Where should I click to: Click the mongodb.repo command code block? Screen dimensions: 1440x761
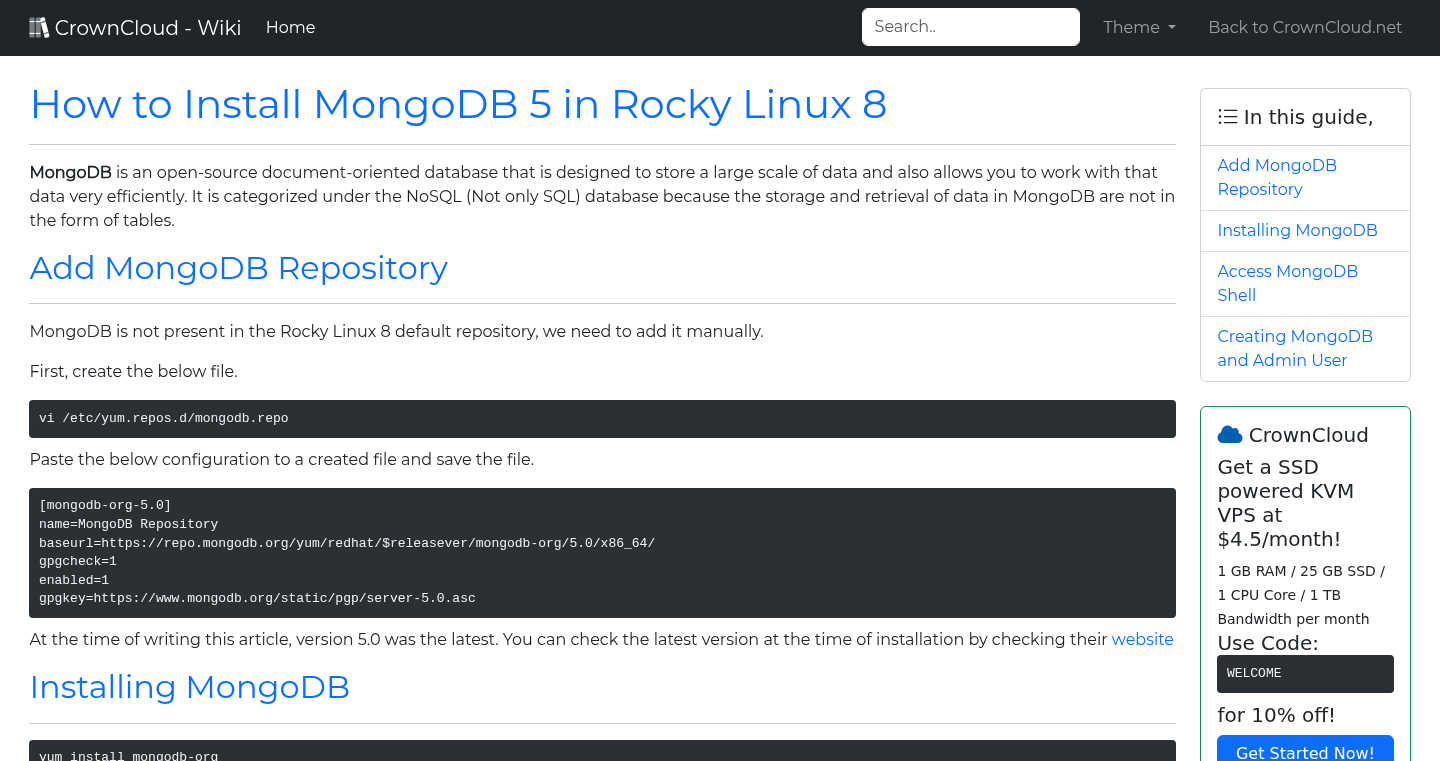(x=601, y=418)
